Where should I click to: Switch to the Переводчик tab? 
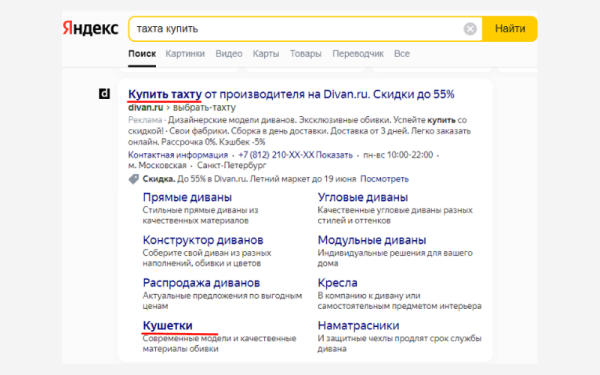pyautogui.click(x=358, y=54)
